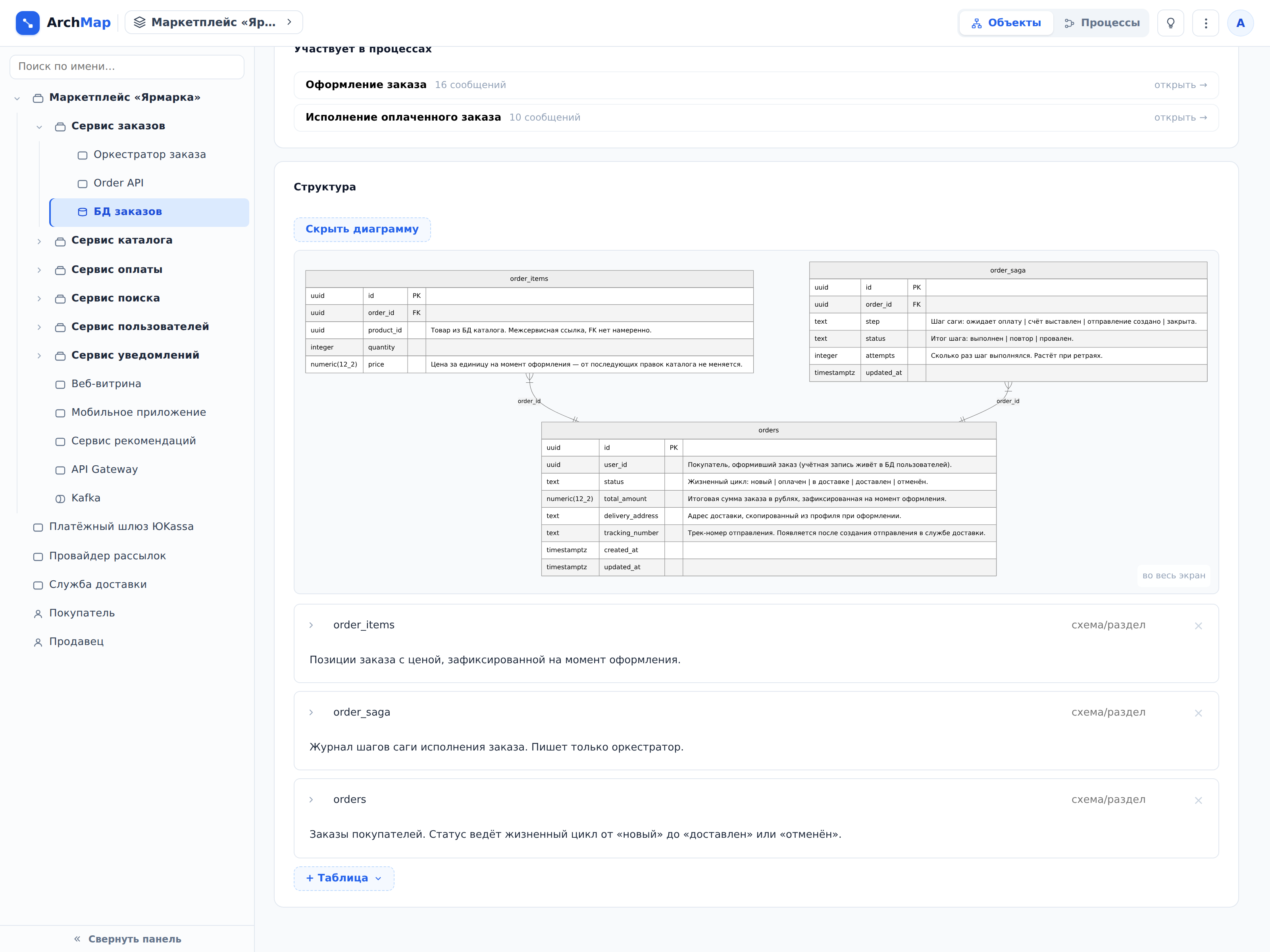
Task: Expand the order_saga table details
Action: coord(311,712)
